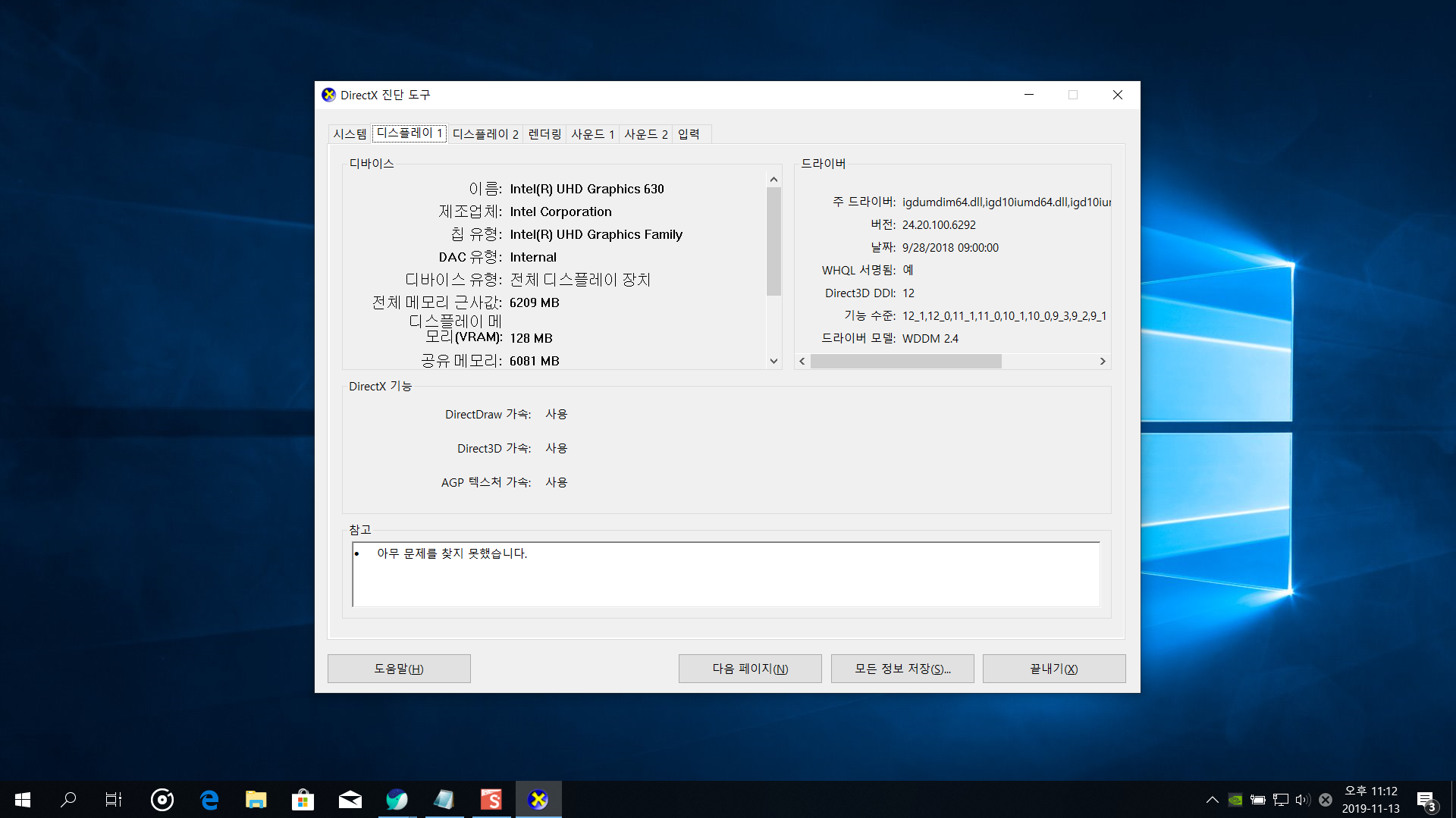Viewport: 1456px width, 818px height.
Task: Select text Intel(R) UHD Graphics 630
Action: tap(587, 189)
